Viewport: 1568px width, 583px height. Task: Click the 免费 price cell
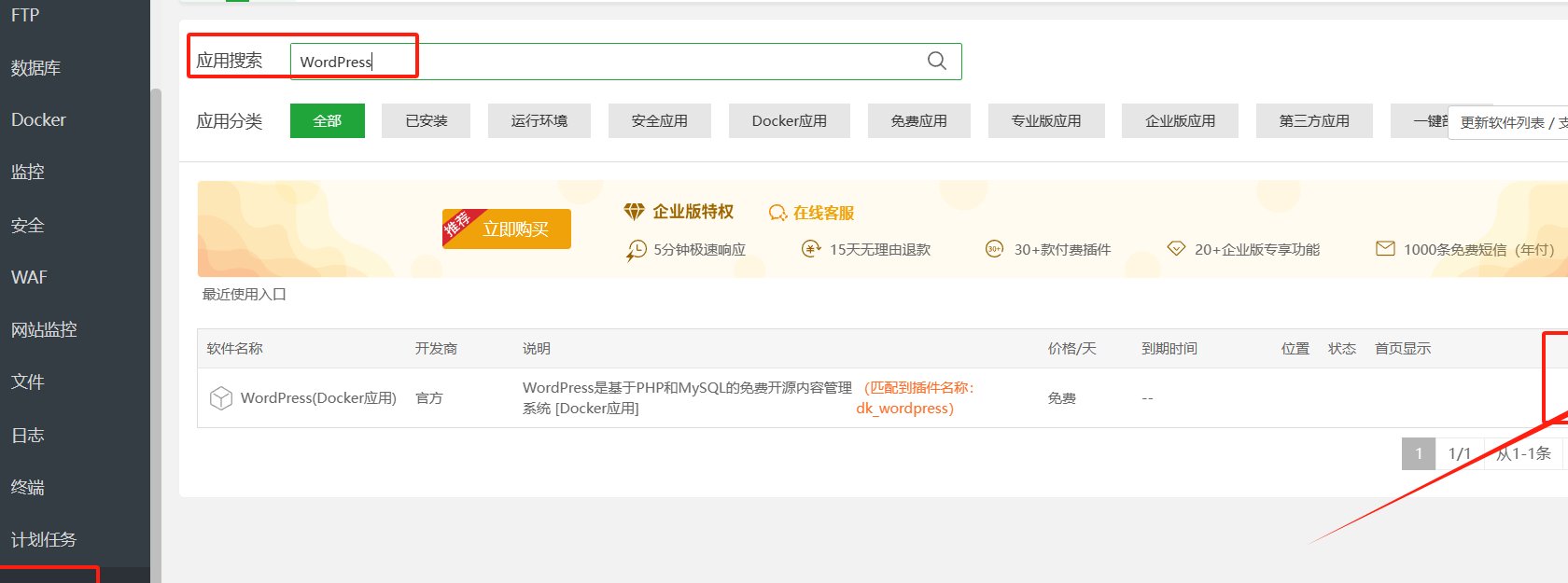1062,398
